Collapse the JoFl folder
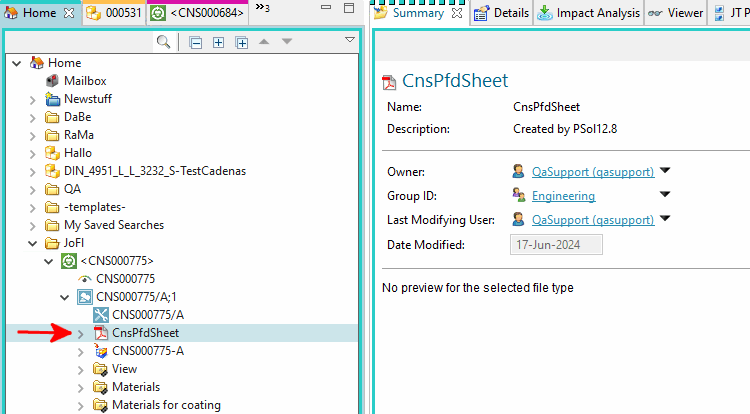 coord(33,243)
